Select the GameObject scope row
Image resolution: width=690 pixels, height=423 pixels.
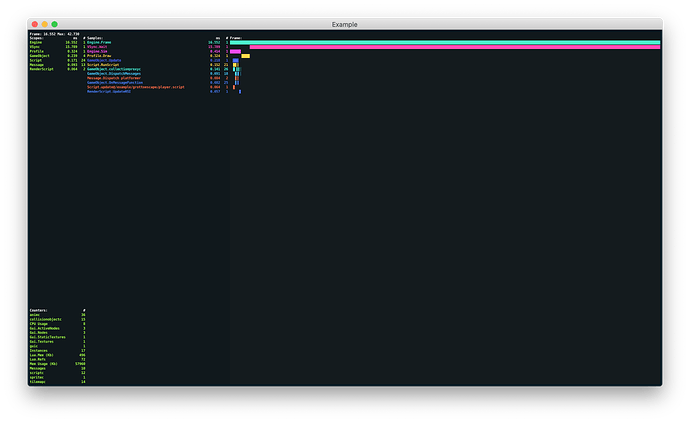coord(40,58)
